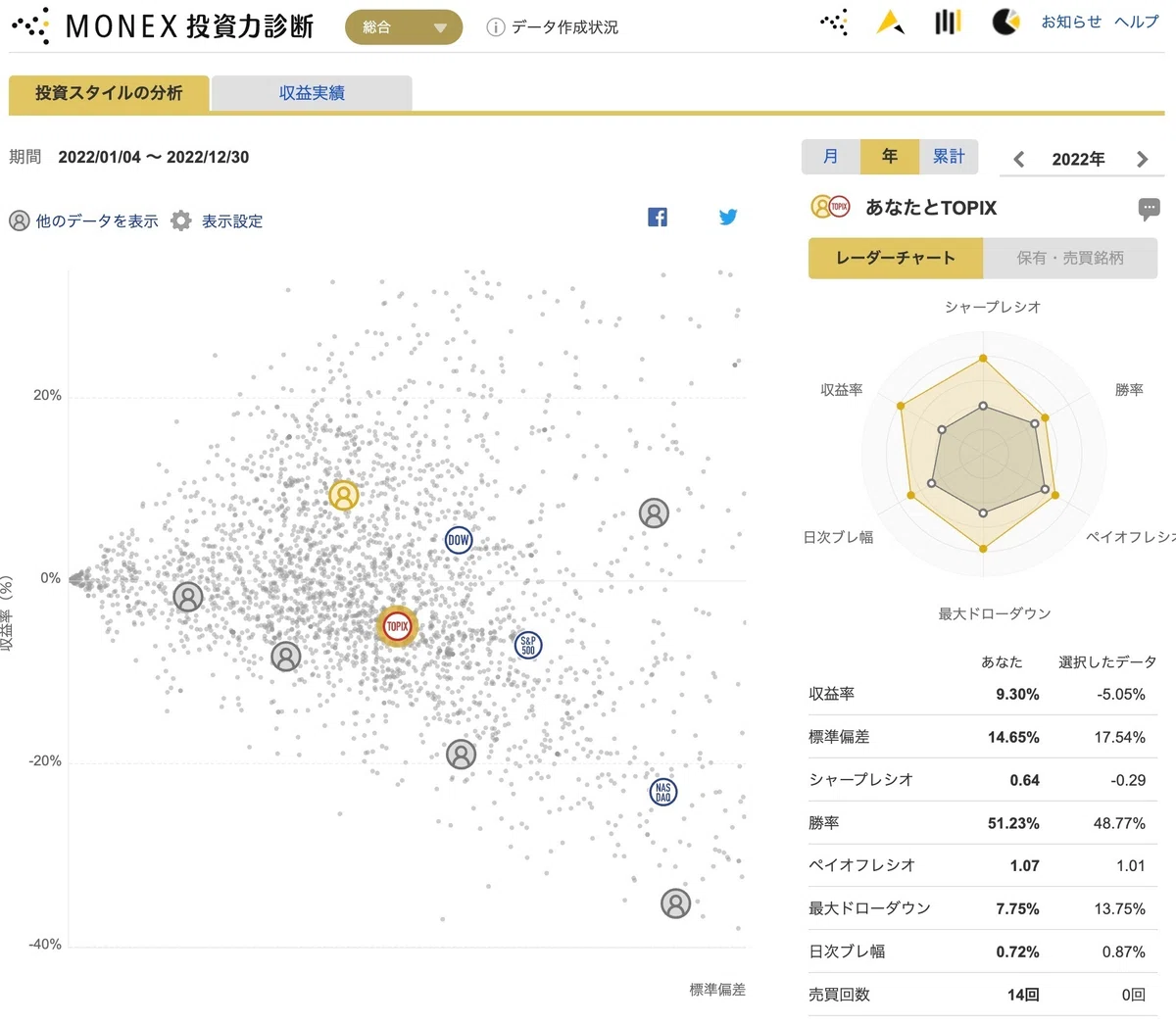1176x1025 pixels.
Task: Open データ作成状況 info
Action: coord(553,27)
